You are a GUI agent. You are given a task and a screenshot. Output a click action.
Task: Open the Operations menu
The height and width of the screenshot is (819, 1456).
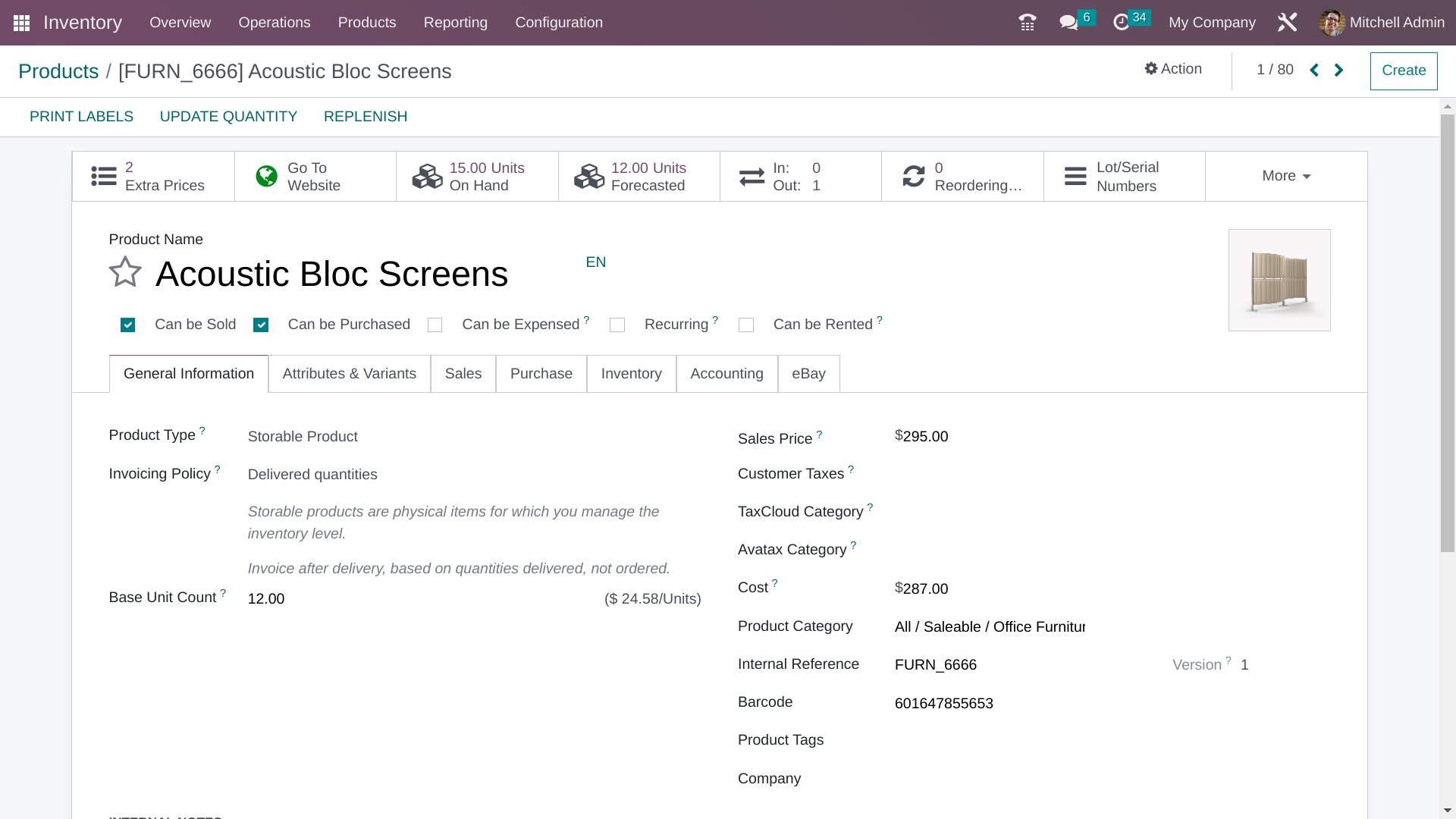(x=275, y=23)
